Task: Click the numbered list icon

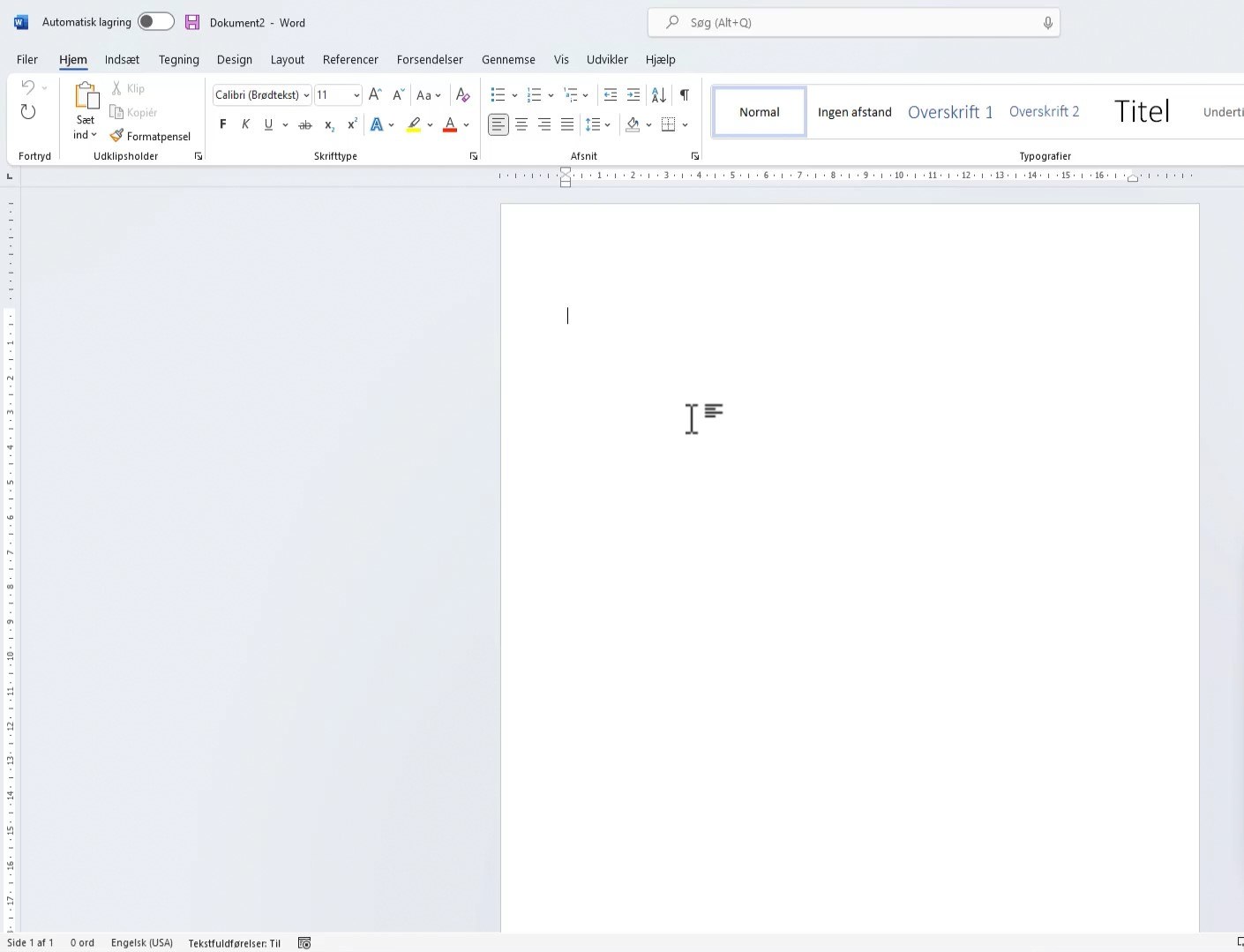Action: [534, 94]
